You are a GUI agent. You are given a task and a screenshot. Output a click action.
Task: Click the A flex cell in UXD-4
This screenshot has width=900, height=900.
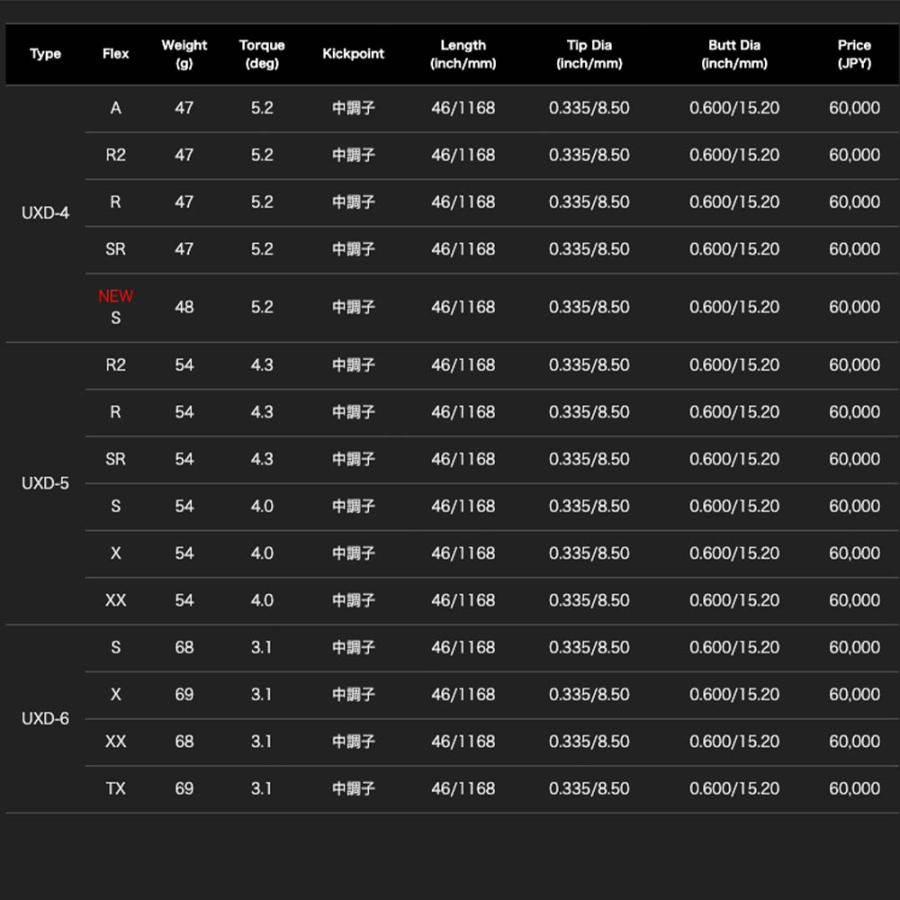115,108
